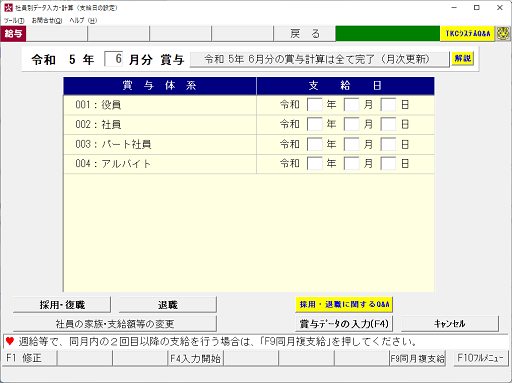Click the 給与 logo icon
The width and height of the screenshot is (512, 383).
coord(13,34)
